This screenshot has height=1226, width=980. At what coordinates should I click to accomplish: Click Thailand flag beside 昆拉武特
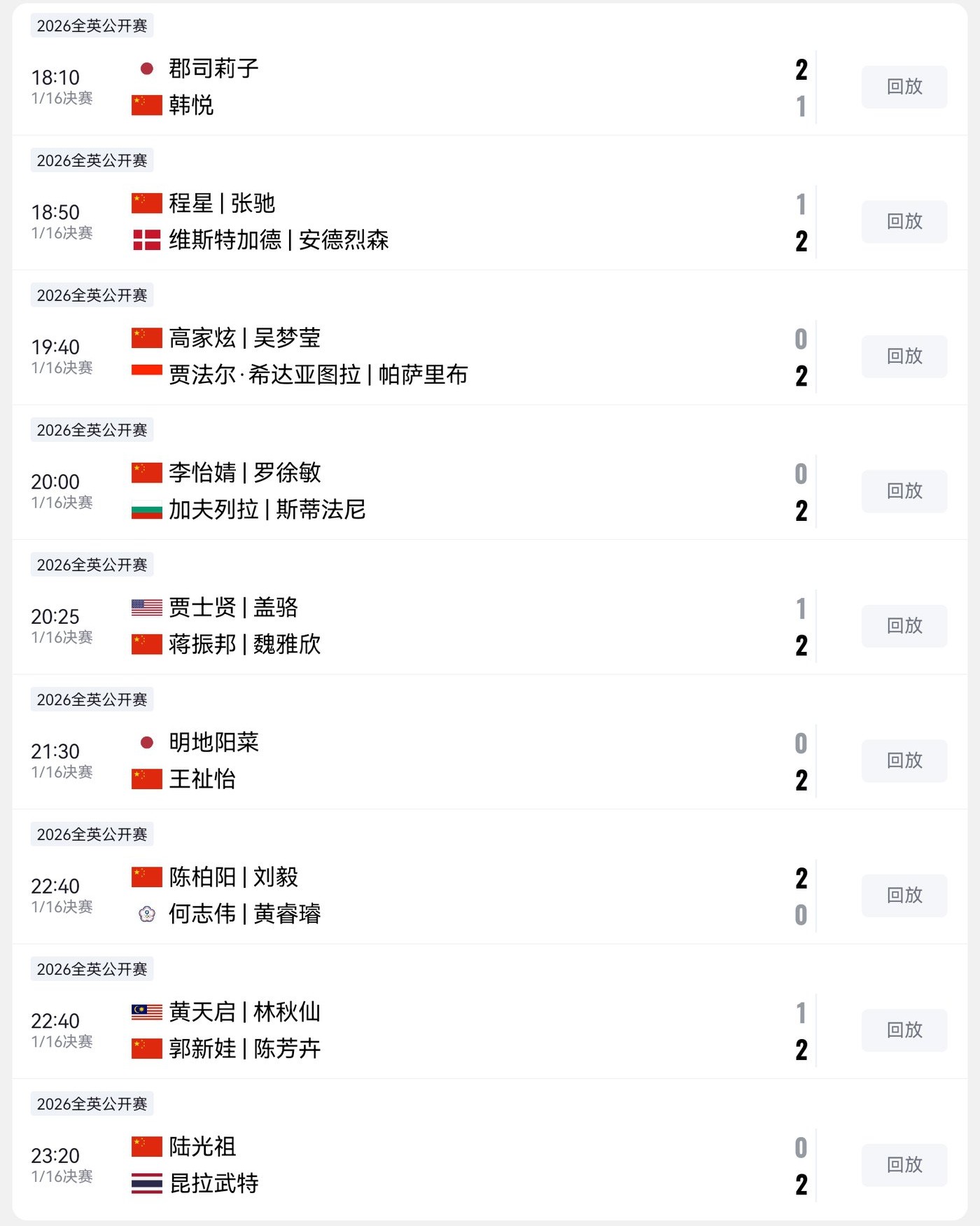[x=147, y=1183]
